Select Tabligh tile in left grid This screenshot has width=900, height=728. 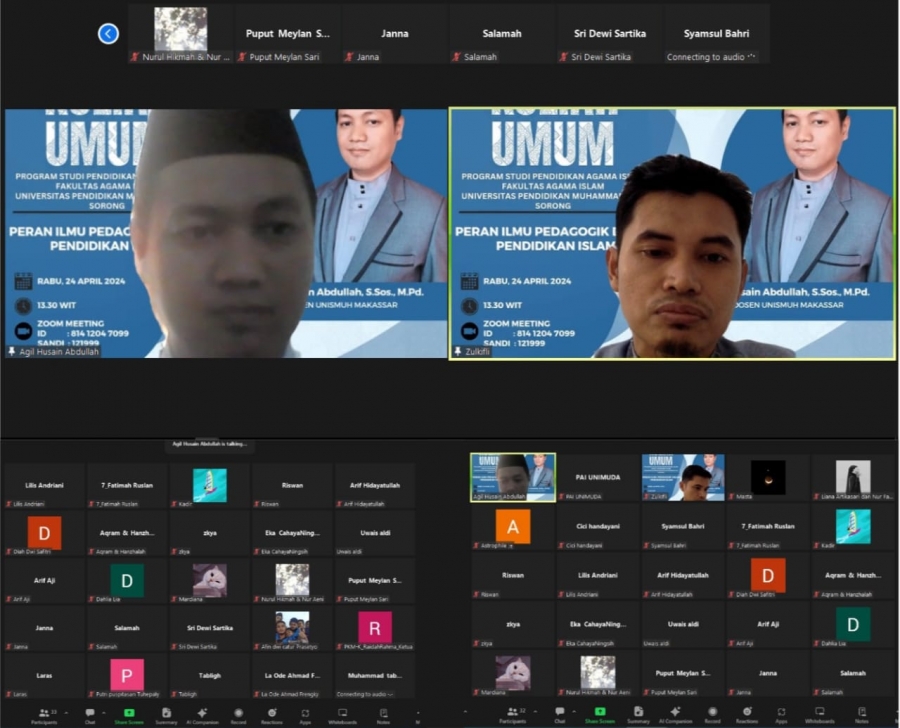pos(210,675)
